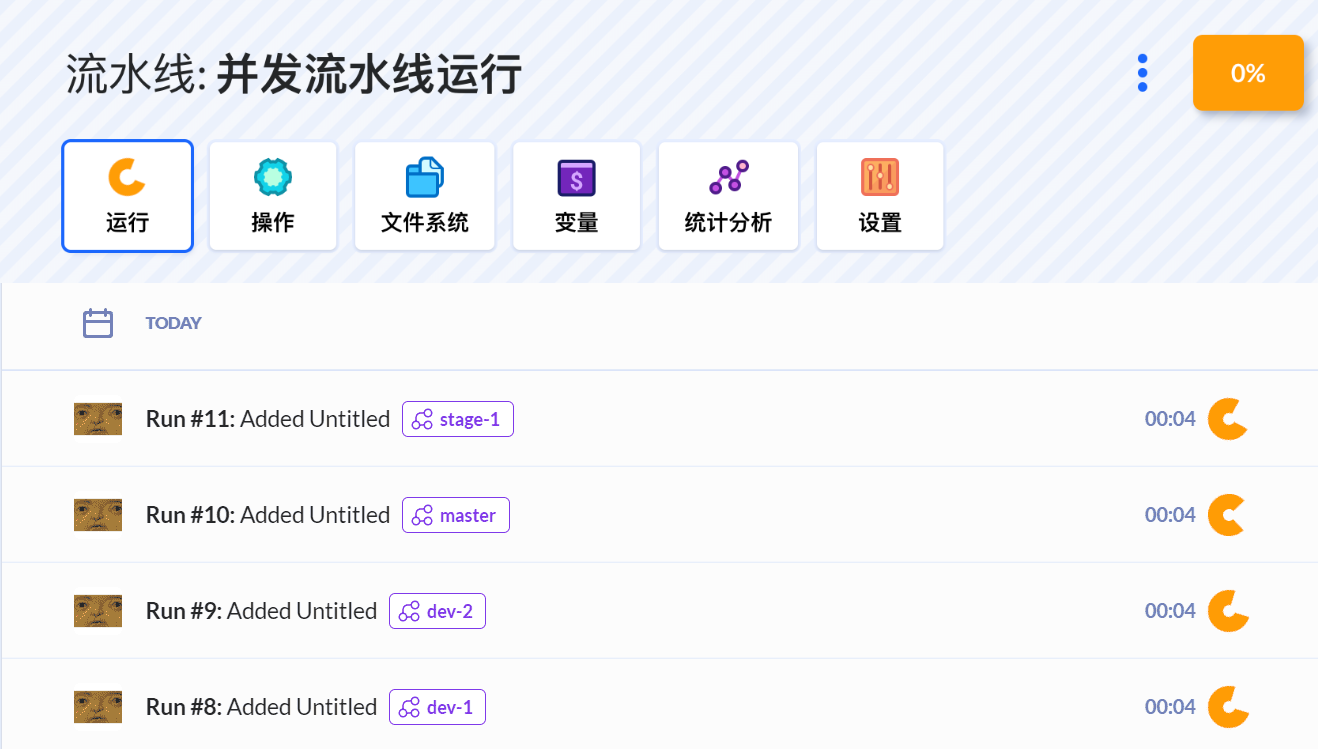1318x749 pixels.
Task: Click the TODAY date header
Action: [x=174, y=323]
